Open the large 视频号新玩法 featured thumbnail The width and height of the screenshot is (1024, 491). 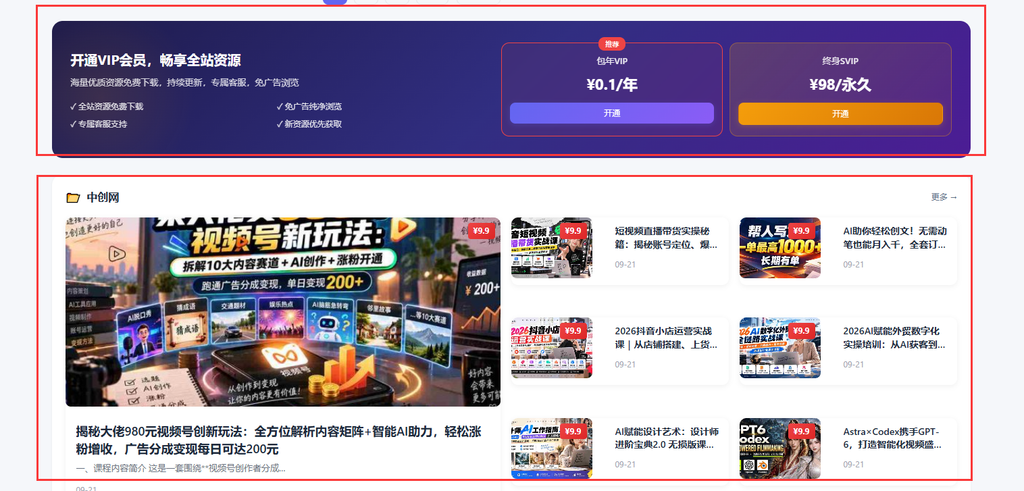[283, 312]
